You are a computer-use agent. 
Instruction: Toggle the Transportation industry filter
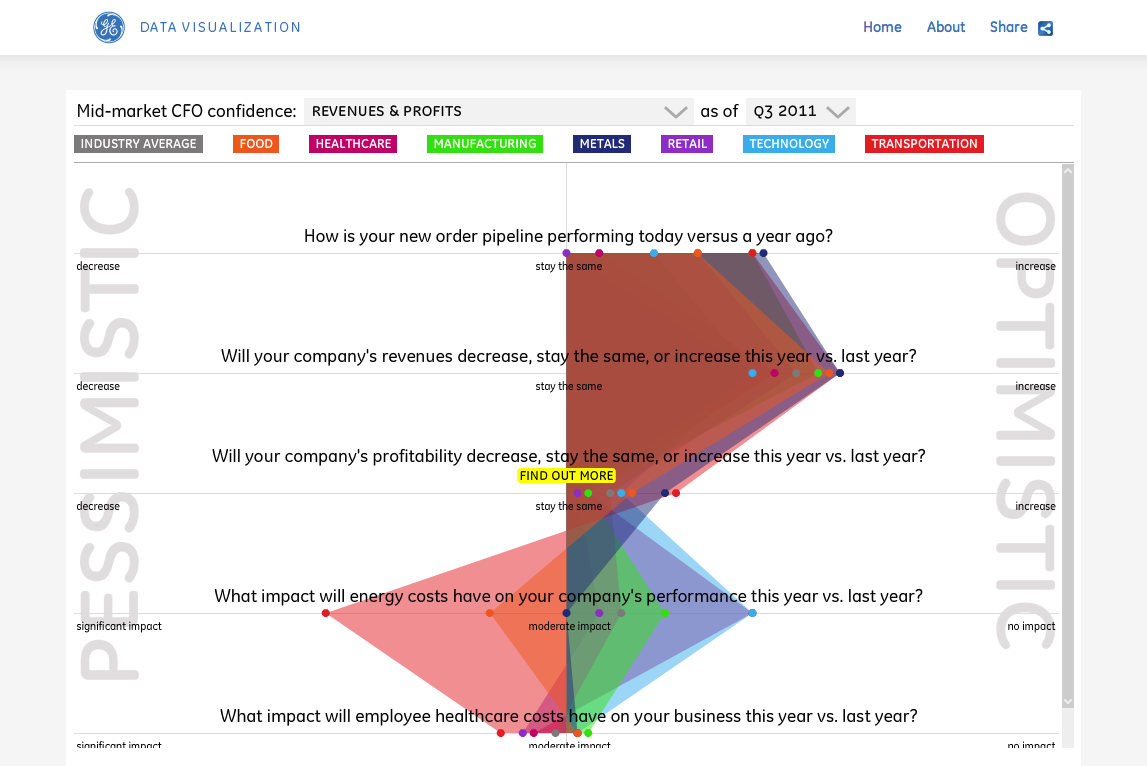[924, 144]
